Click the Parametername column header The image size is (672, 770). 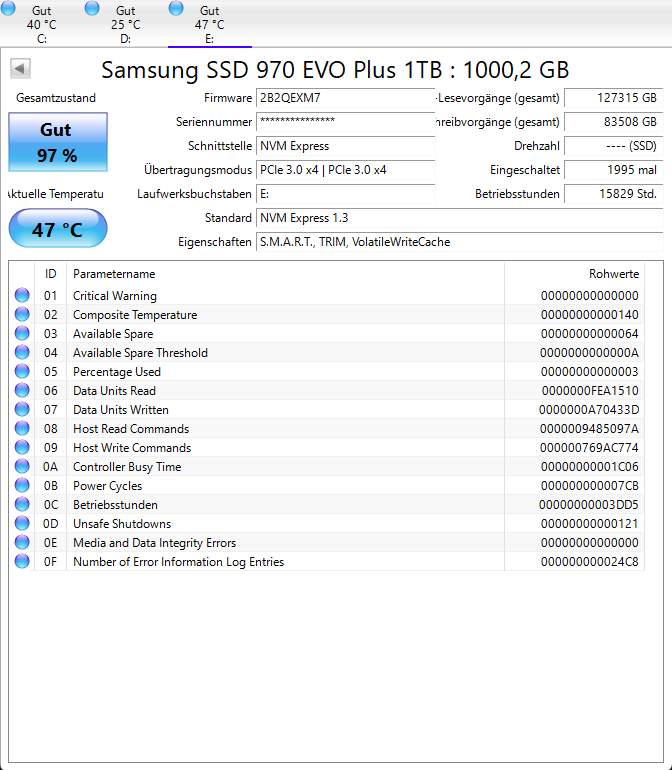(x=285, y=274)
